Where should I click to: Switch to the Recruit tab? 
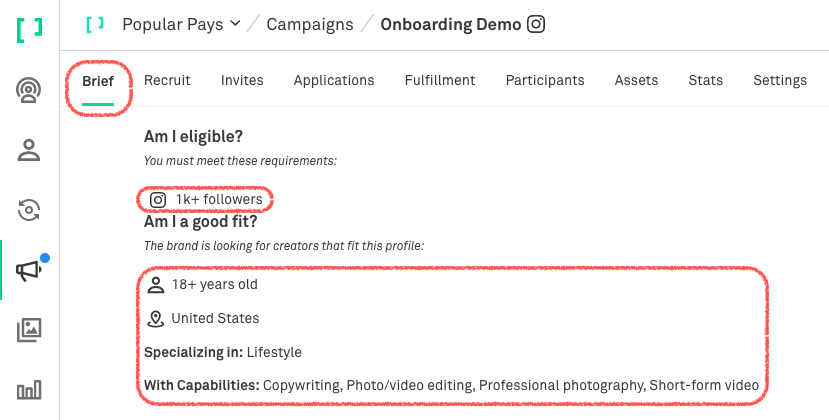[167, 80]
